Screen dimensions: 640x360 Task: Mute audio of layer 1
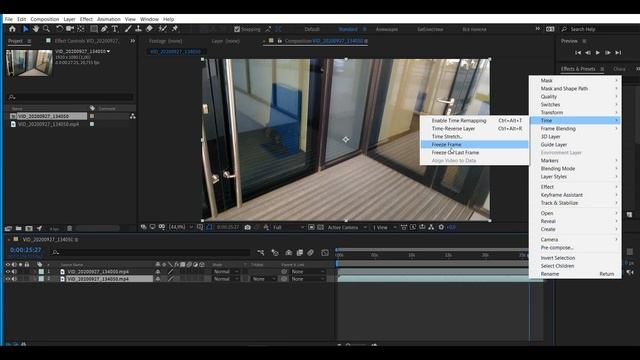[x=14, y=271]
